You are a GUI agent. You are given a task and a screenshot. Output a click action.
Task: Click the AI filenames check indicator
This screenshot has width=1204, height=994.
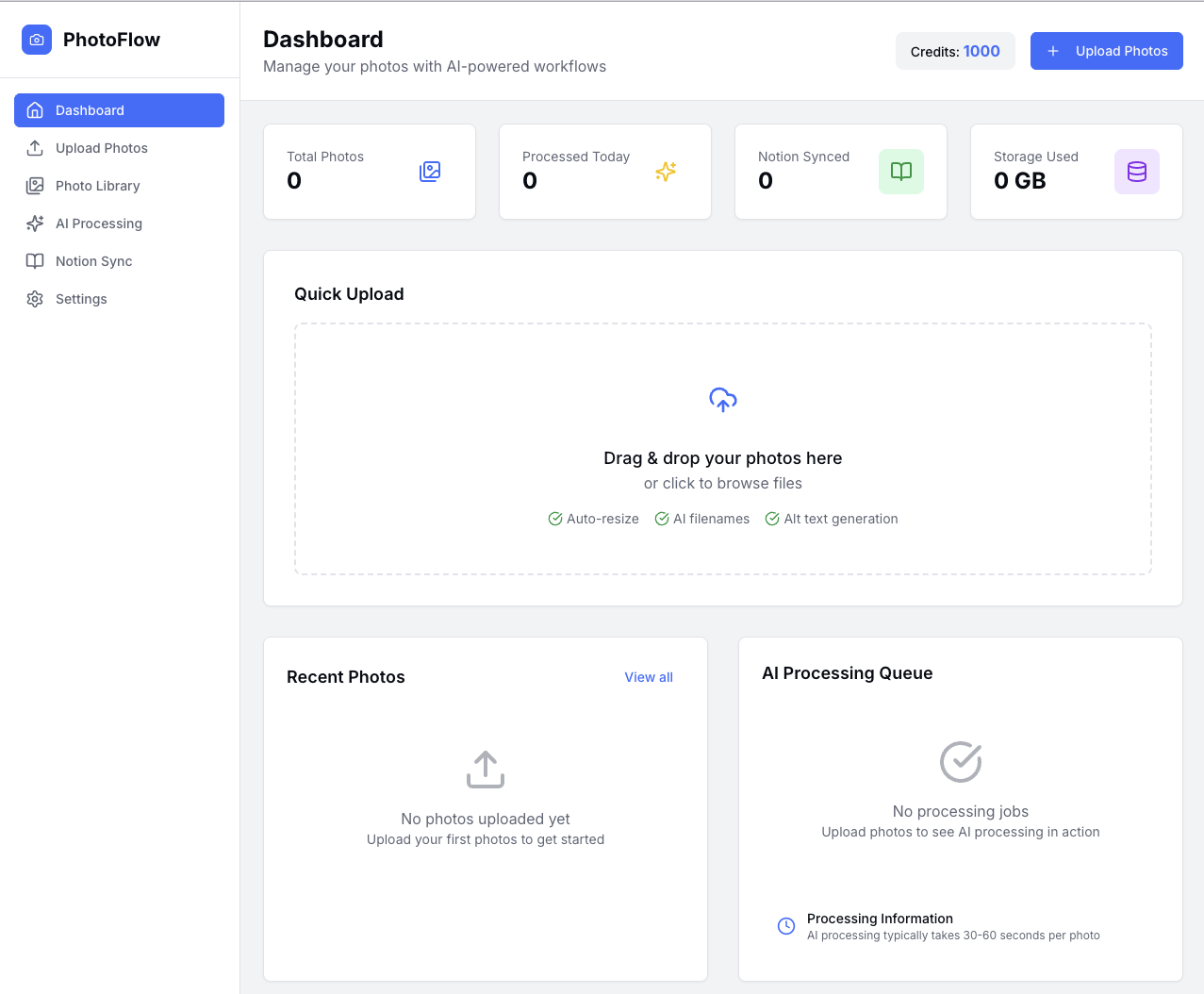[662, 519]
